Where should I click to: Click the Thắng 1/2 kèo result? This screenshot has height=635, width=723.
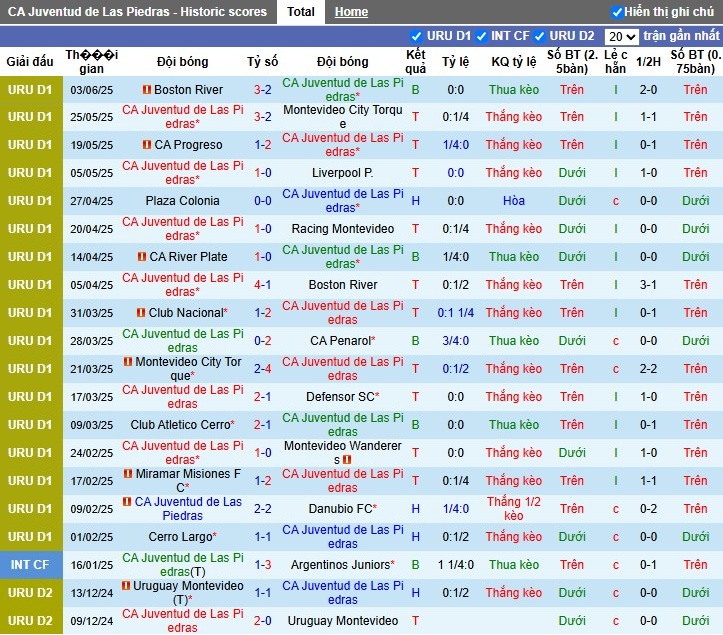(514, 509)
